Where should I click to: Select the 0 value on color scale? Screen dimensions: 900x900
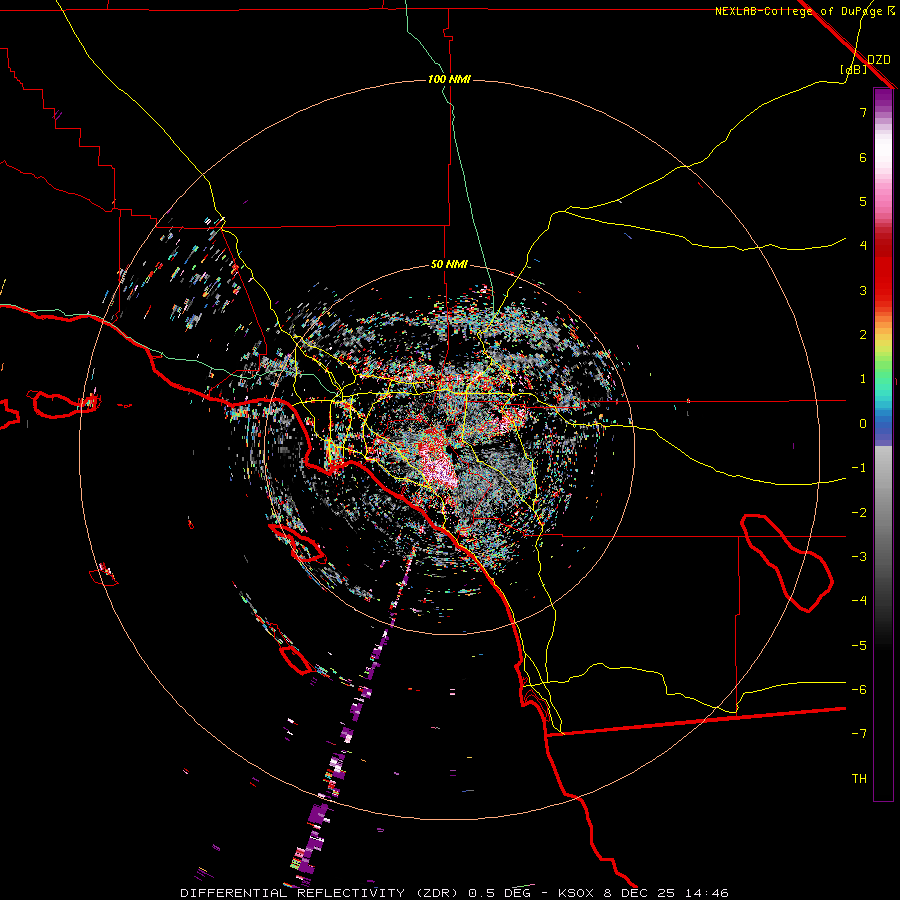pos(863,424)
